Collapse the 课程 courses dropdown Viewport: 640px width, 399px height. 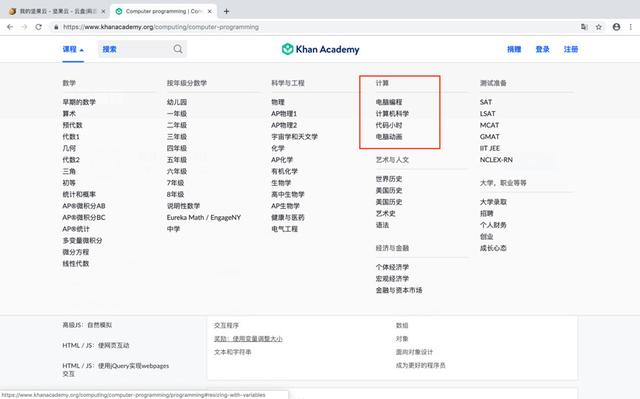73,49
